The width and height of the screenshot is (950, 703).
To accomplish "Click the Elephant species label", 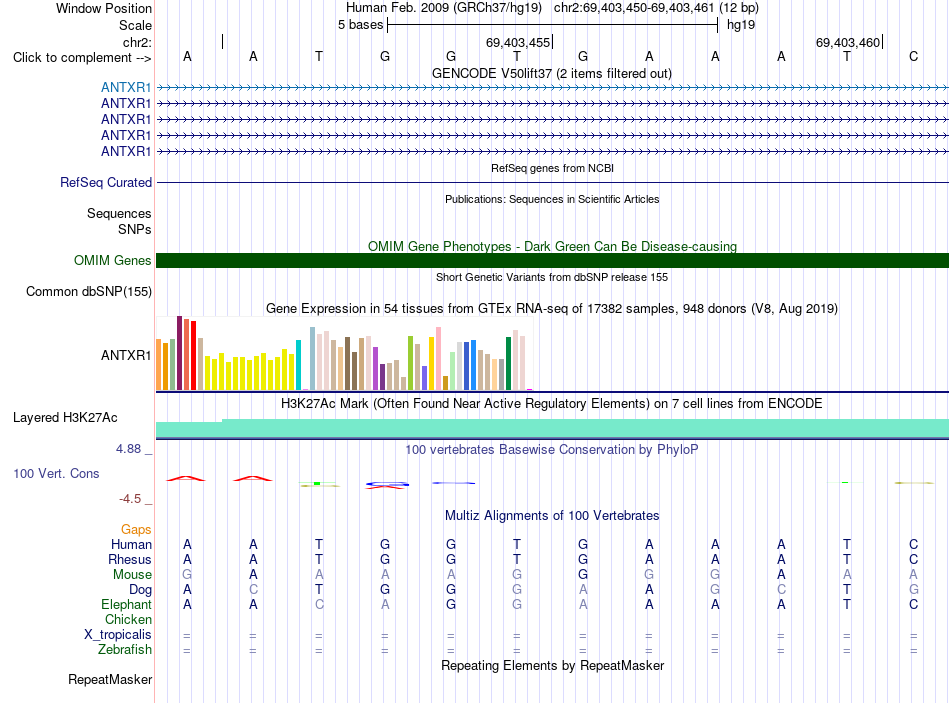I will (126, 604).
